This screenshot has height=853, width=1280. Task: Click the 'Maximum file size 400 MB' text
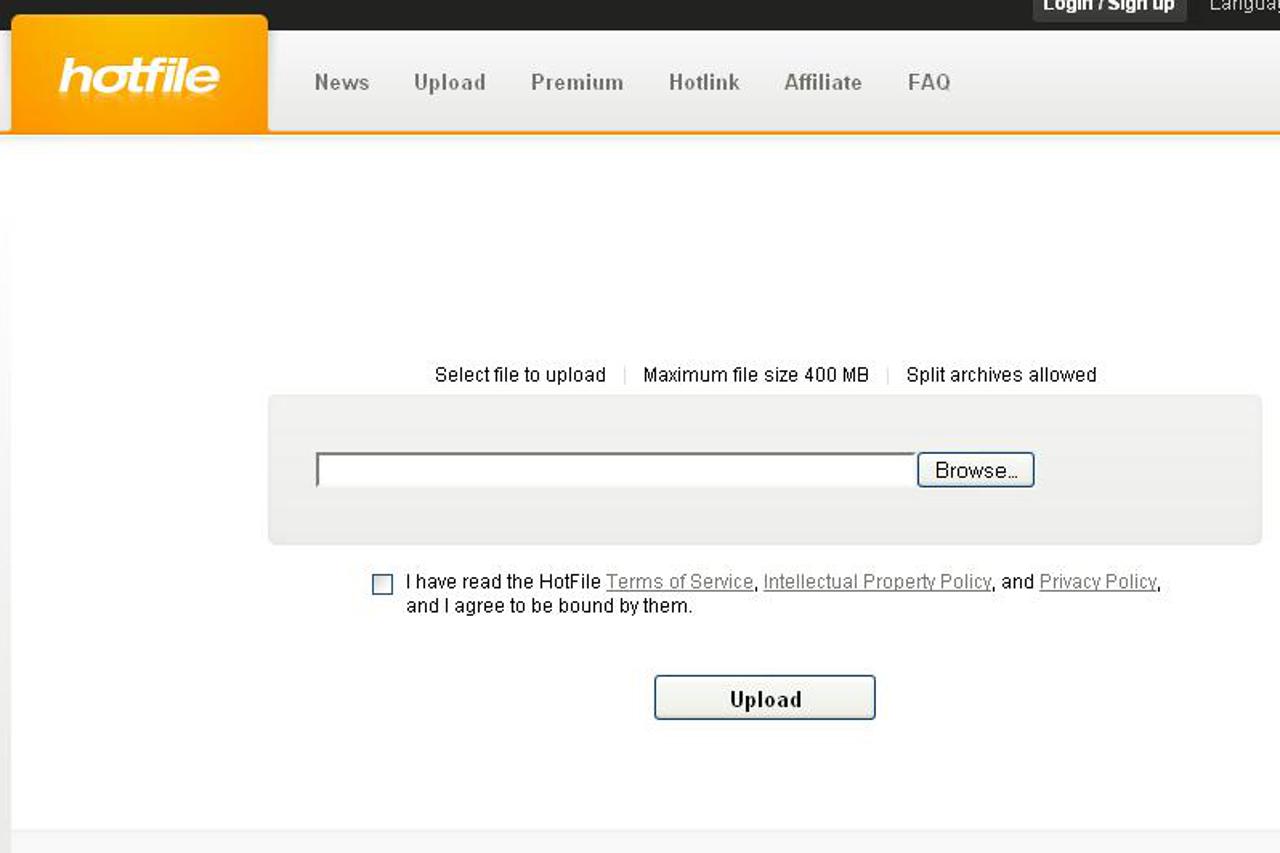pyautogui.click(x=755, y=375)
